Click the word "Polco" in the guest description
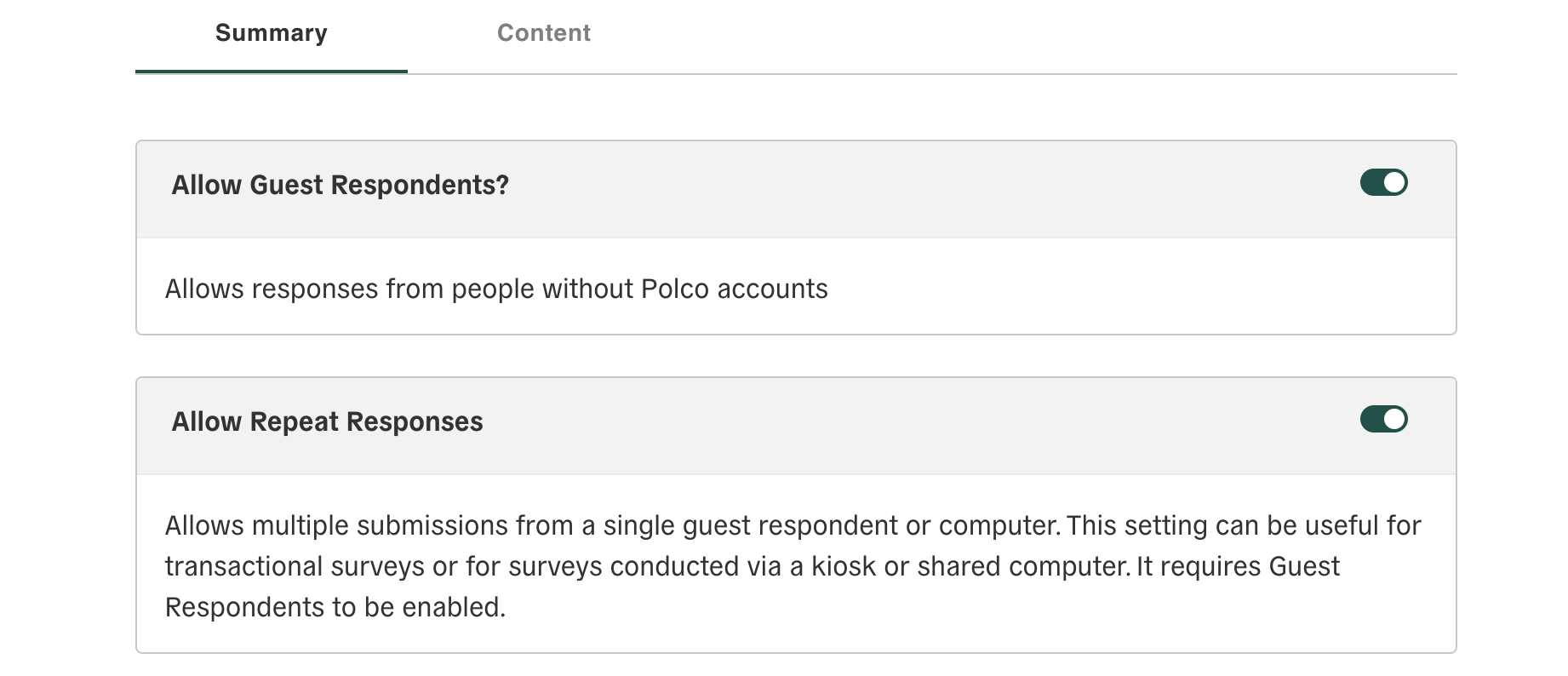Viewport: 1568px width, 676px height. click(x=674, y=289)
